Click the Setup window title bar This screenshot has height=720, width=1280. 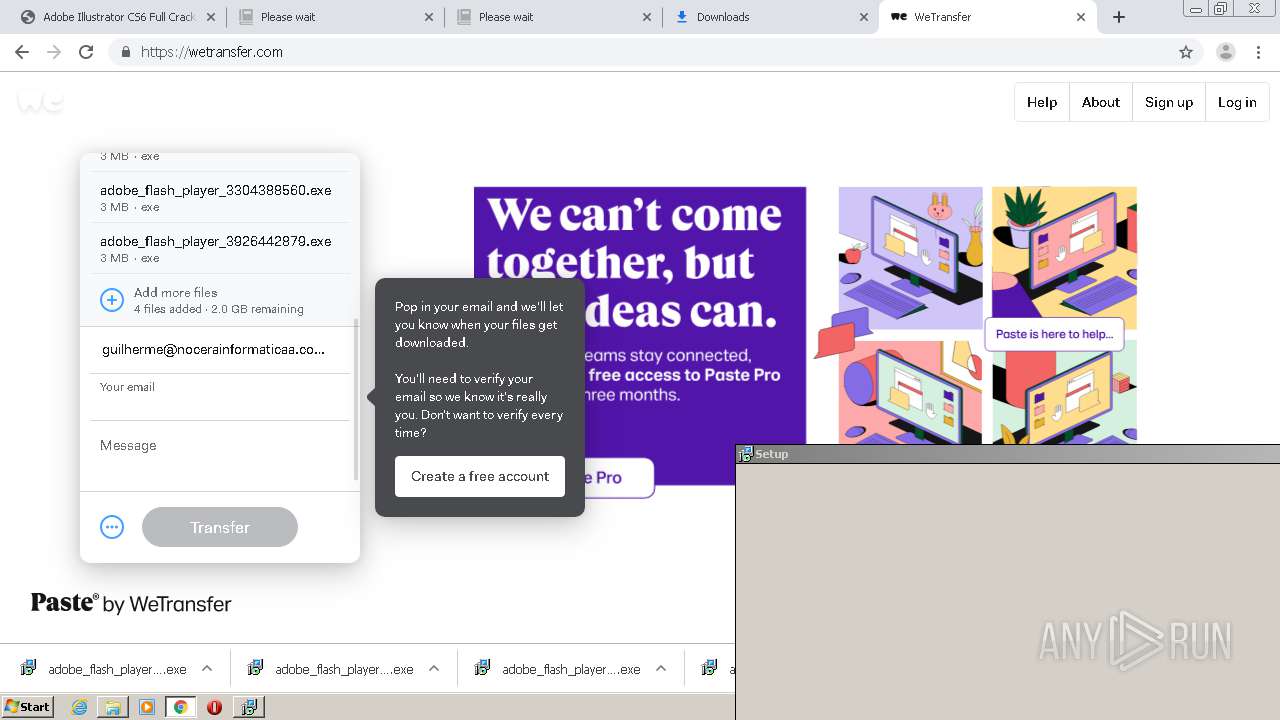[x=1007, y=454]
